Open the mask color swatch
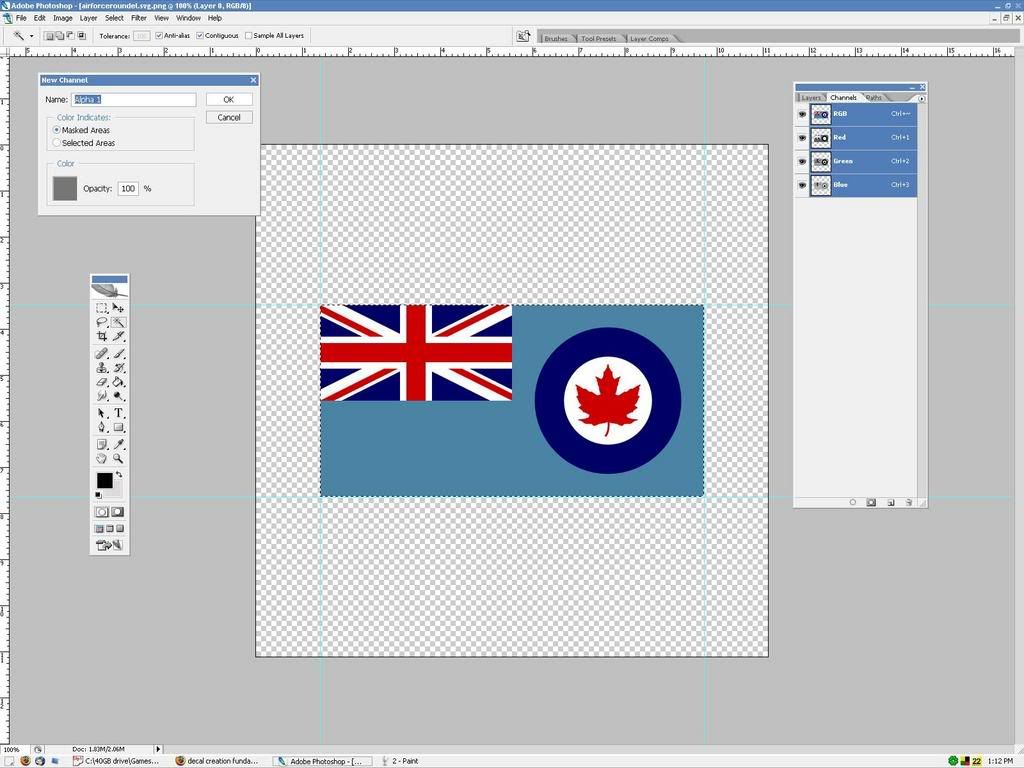Screen dimensions: 1024x768 (x=65, y=188)
